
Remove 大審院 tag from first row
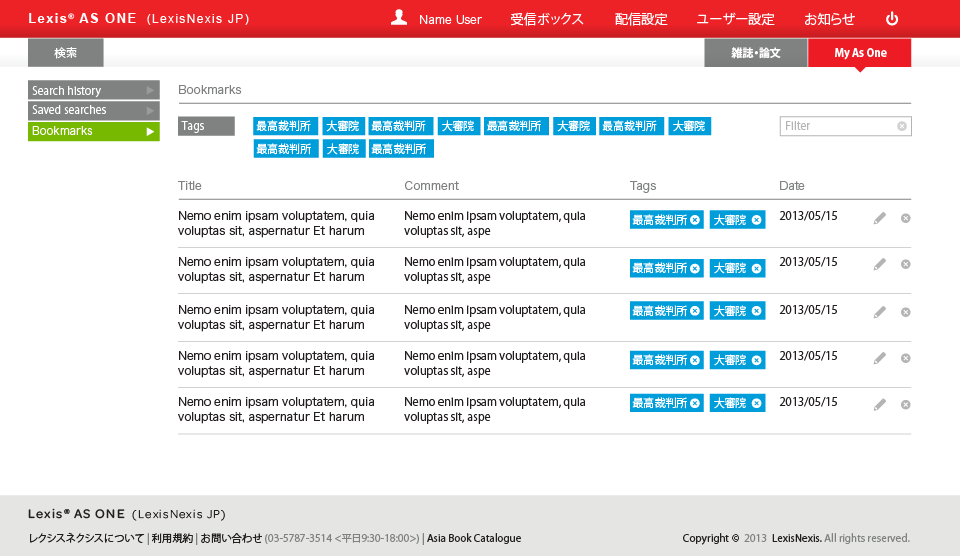tap(757, 220)
